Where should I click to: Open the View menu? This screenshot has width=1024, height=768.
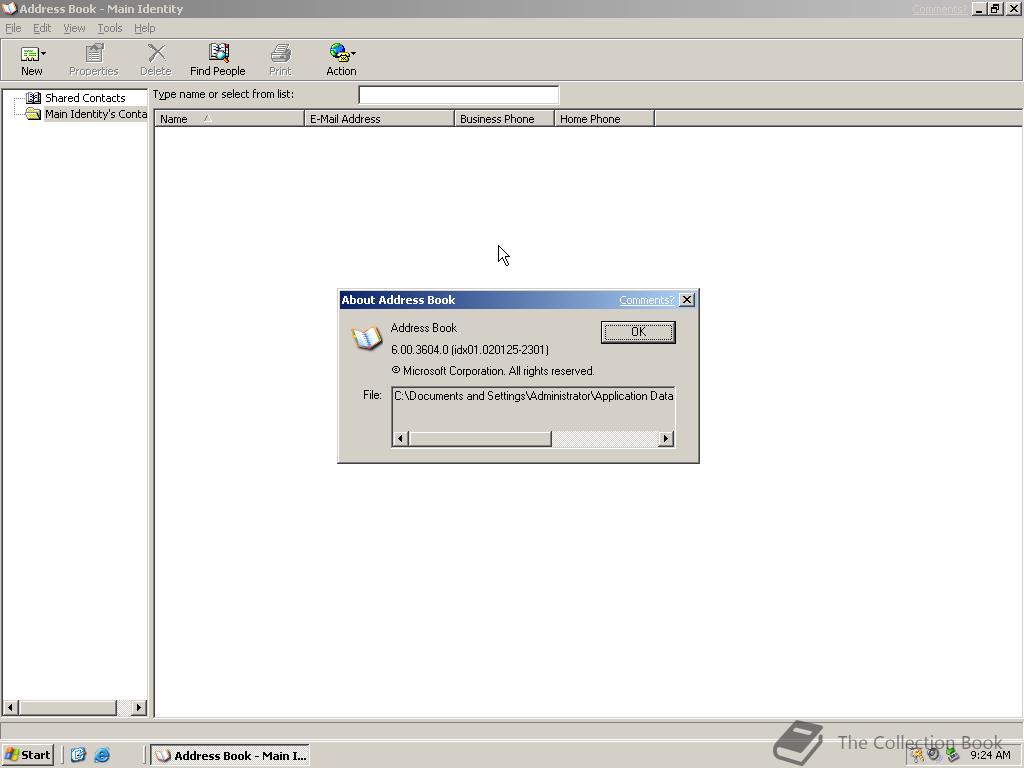(74, 28)
